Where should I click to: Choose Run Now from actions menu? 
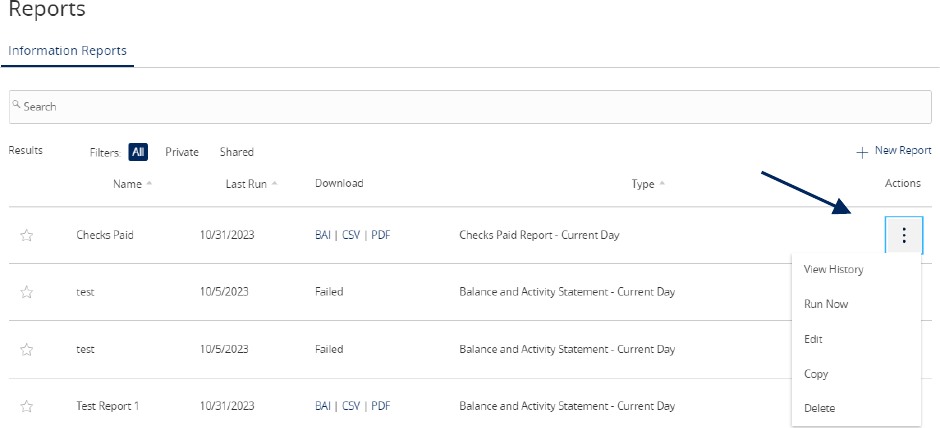[x=826, y=304]
